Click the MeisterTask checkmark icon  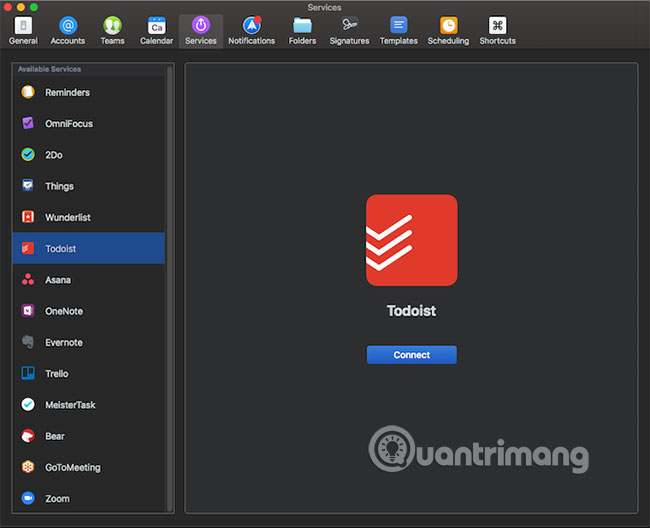pyautogui.click(x=28, y=404)
